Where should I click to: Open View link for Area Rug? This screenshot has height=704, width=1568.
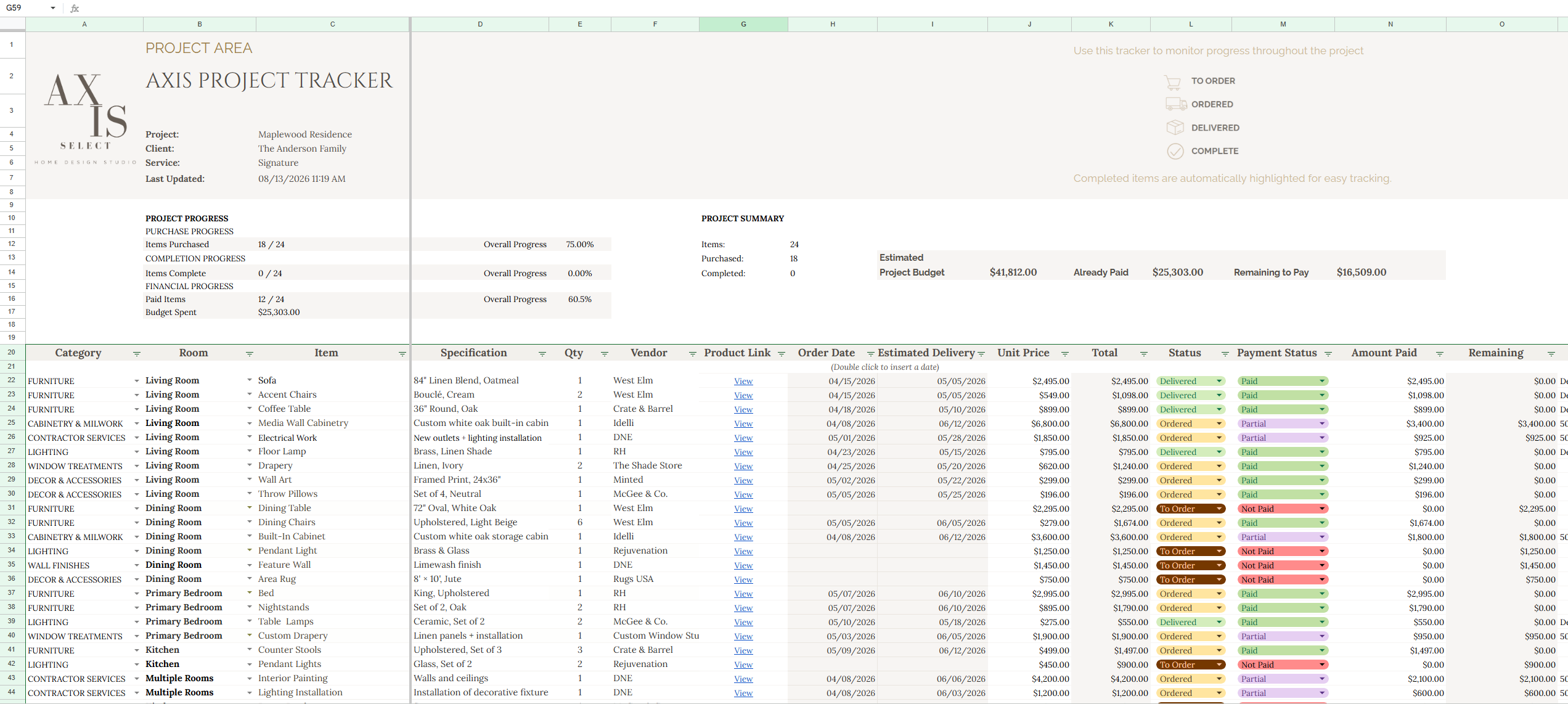tap(743, 580)
